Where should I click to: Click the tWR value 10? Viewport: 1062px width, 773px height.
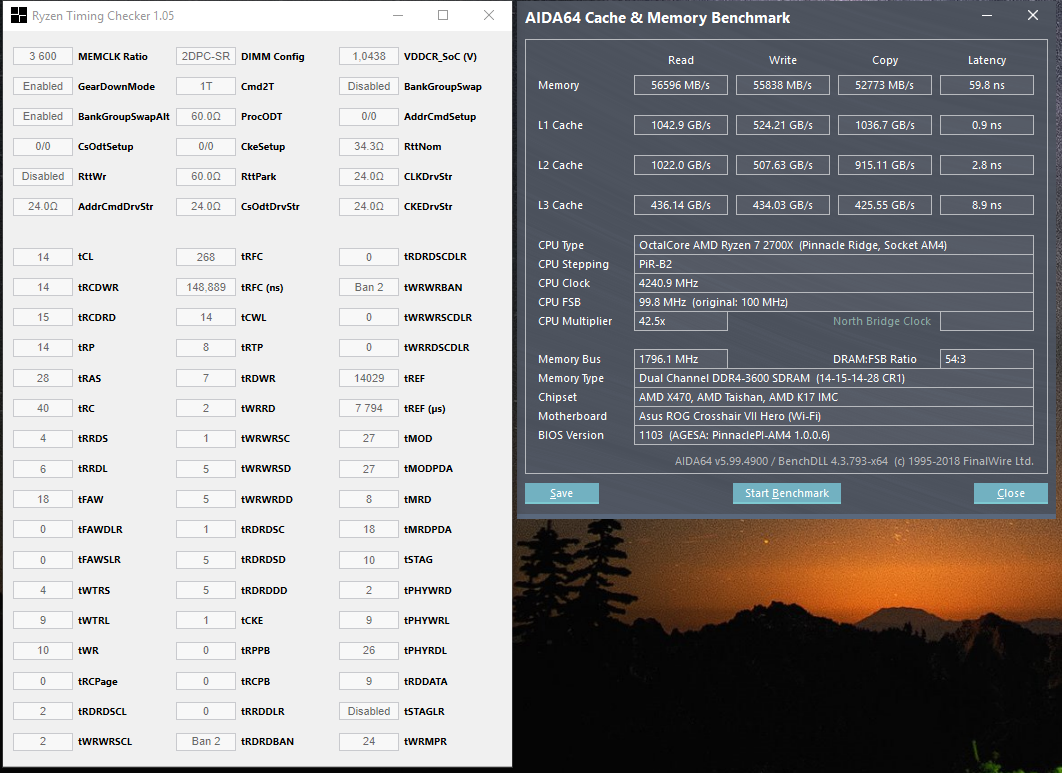tap(43, 650)
